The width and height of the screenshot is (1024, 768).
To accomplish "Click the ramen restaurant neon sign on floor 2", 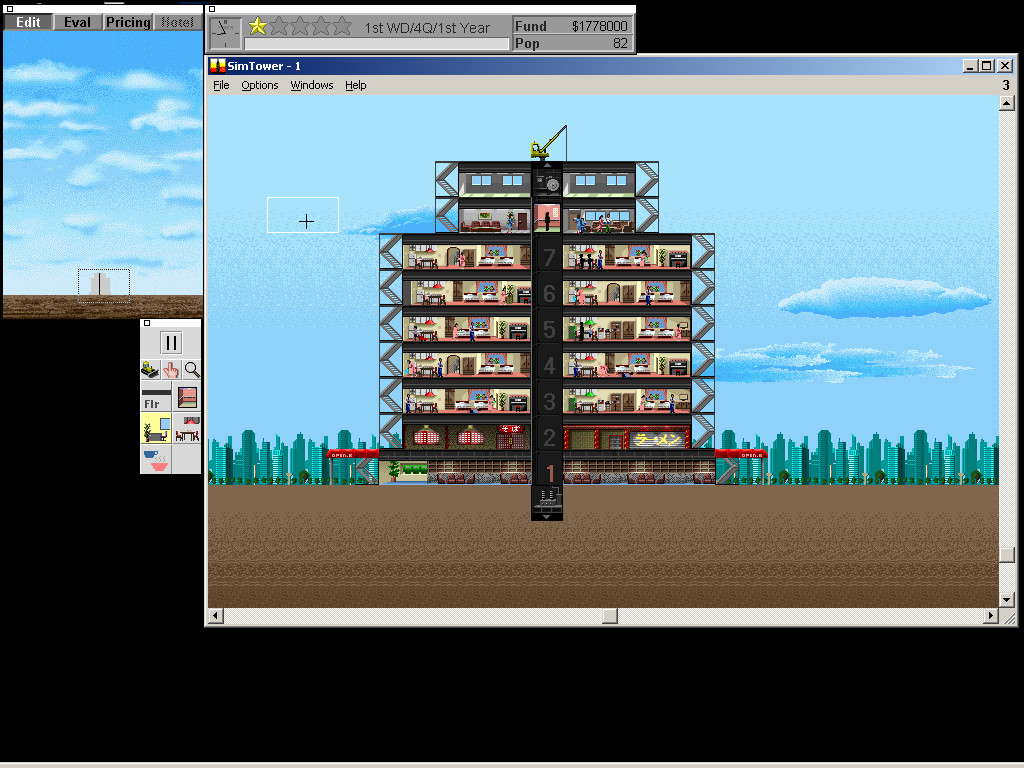I will click(x=658, y=440).
